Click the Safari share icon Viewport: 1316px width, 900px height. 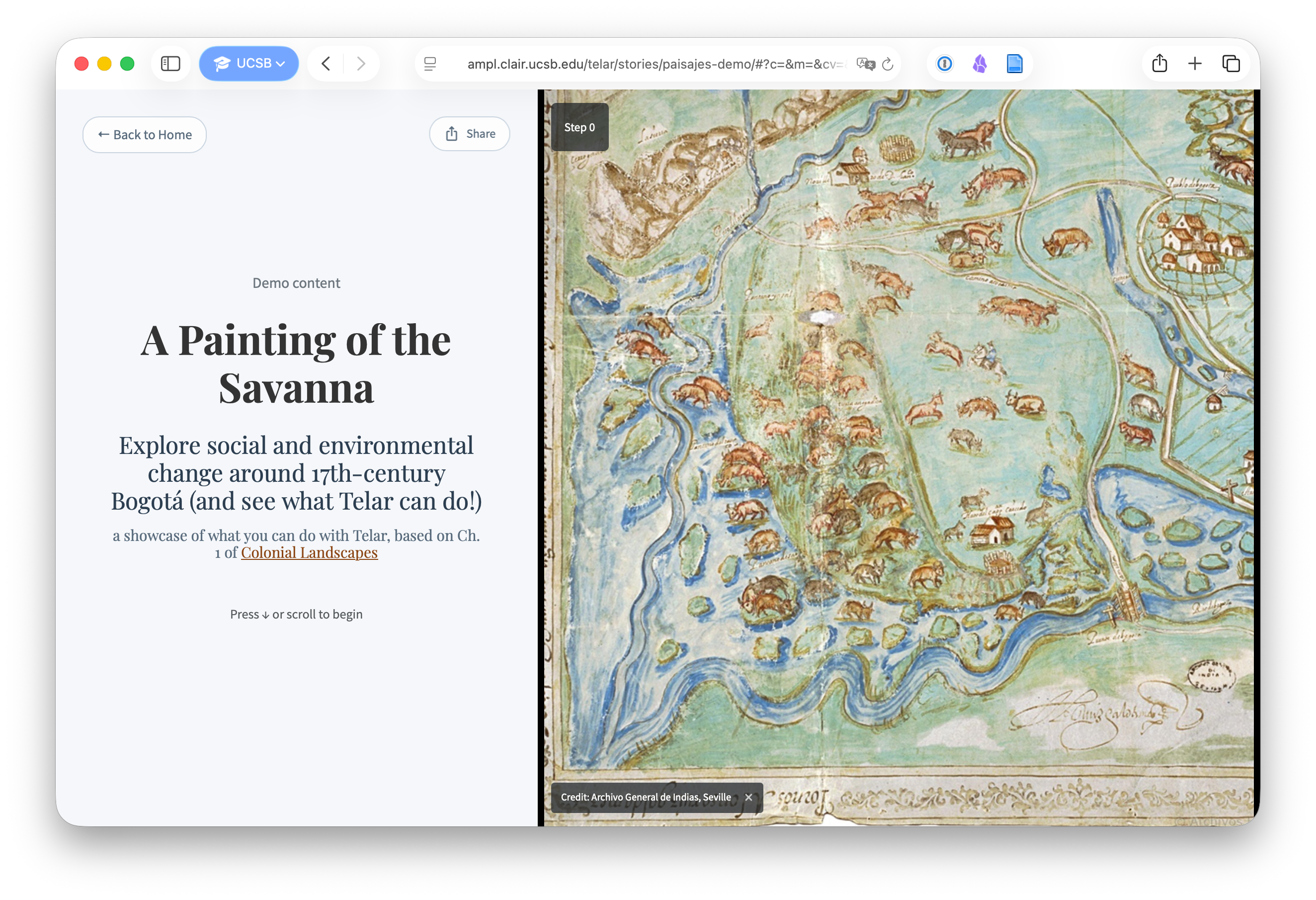1159,64
